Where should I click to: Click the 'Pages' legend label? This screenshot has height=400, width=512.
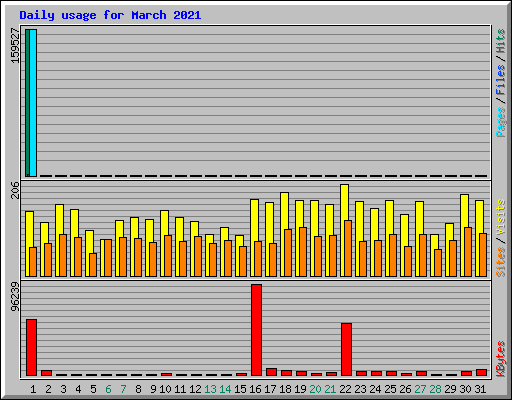(x=501, y=122)
